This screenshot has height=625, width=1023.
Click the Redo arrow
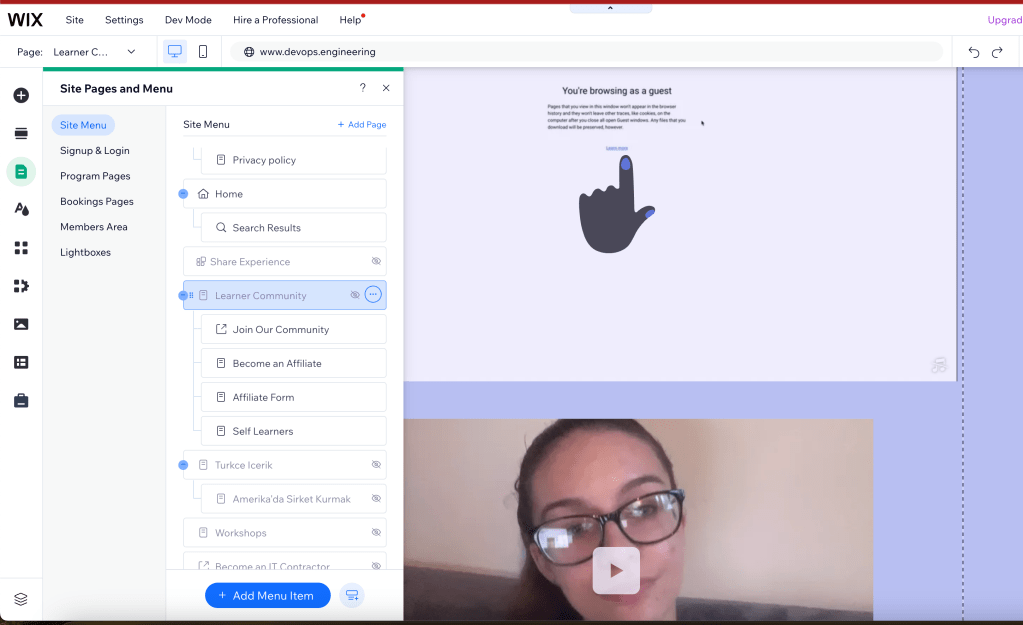997,52
